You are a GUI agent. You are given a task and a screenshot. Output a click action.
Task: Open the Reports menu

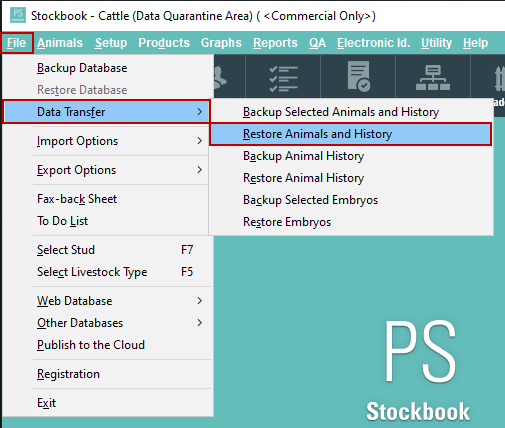point(275,43)
